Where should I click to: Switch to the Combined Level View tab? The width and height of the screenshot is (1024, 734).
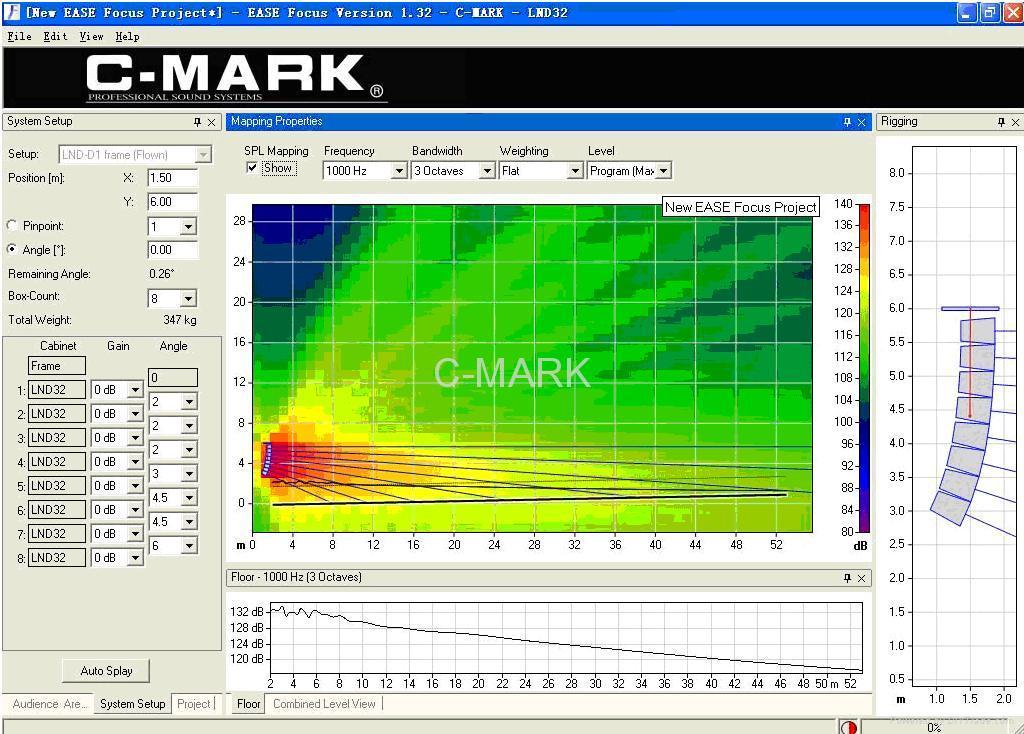coord(324,704)
